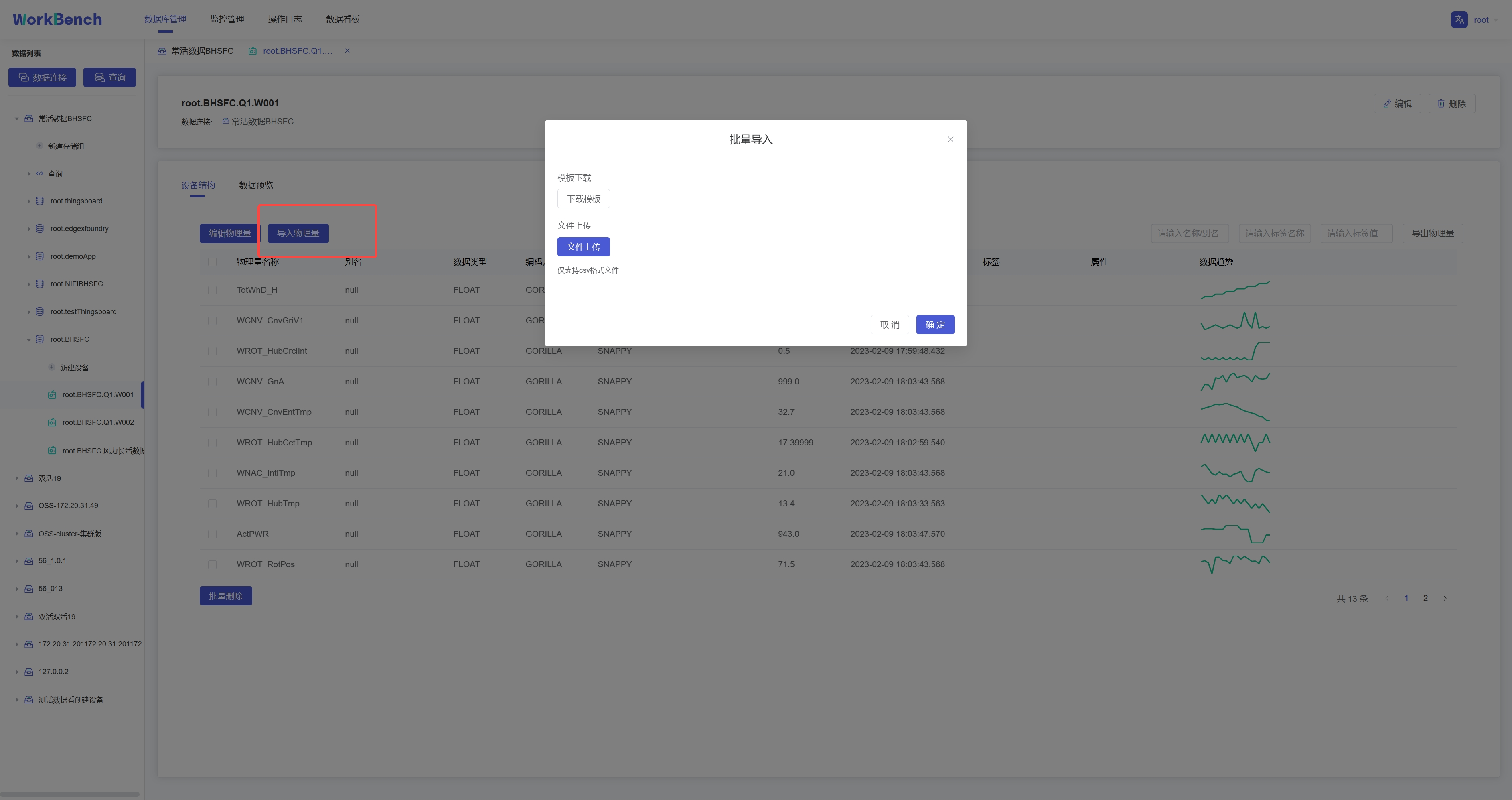Open the 监控管理 menu item
Image resolution: width=1512 pixels, height=800 pixels.
pyautogui.click(x=227, y=19)
